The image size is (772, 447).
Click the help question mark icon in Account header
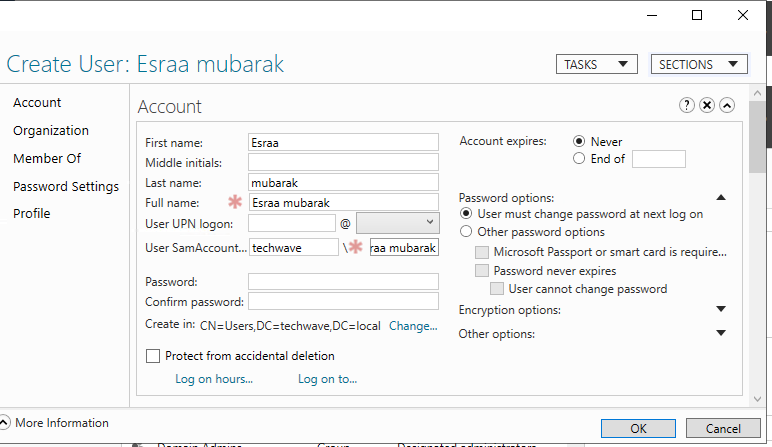click(x=687, y=106)
